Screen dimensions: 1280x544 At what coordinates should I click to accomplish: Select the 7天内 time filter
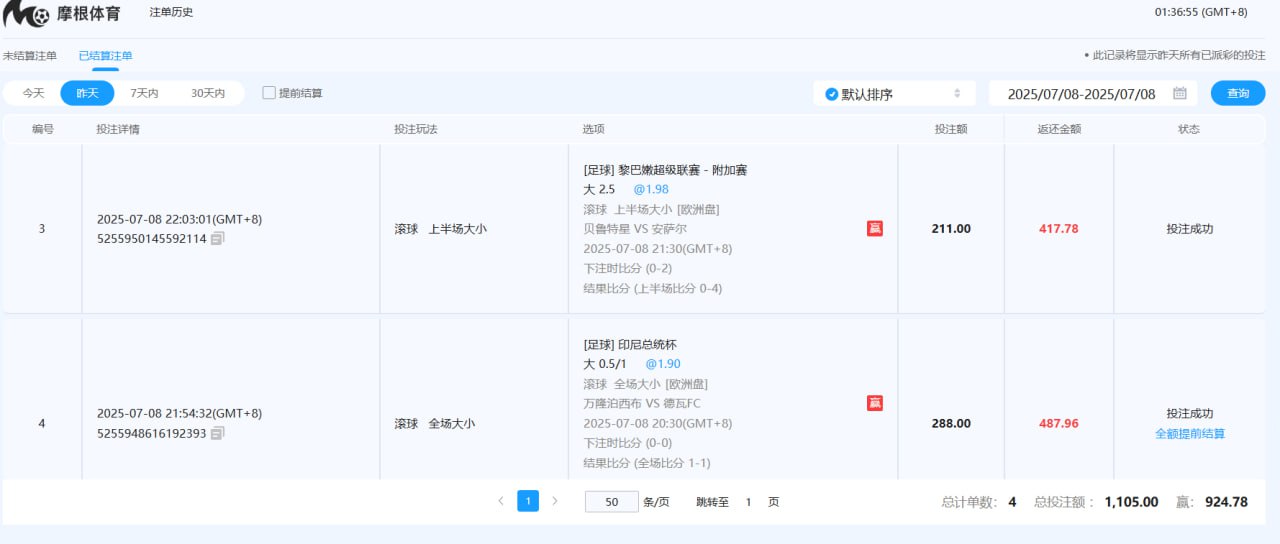tap(144, 93)
